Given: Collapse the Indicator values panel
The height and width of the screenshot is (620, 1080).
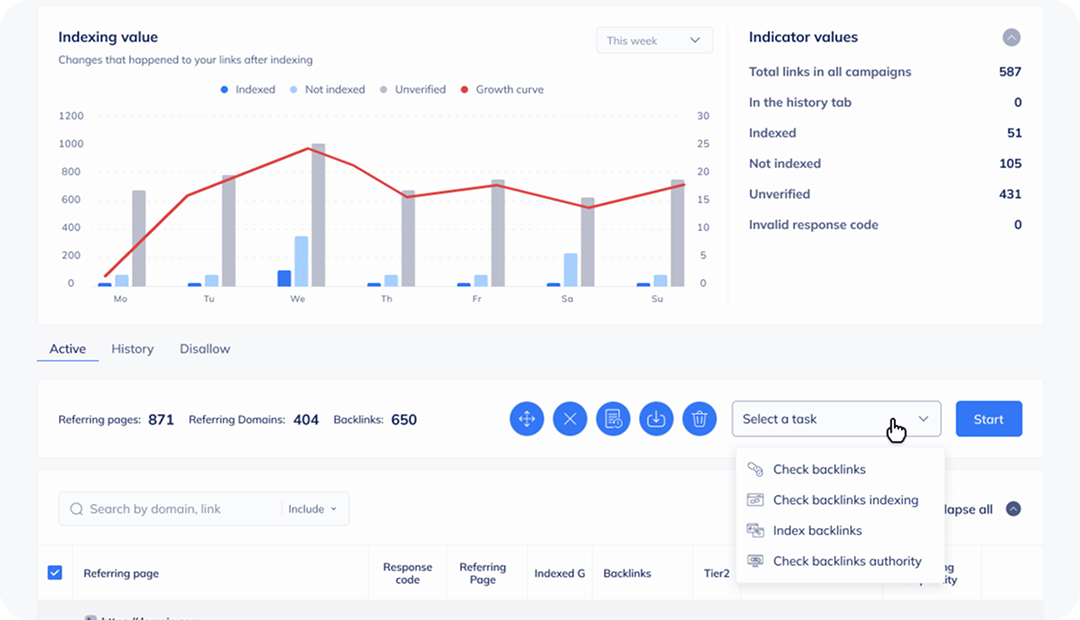Looking at the screenshot, I should click(1011, 38).
